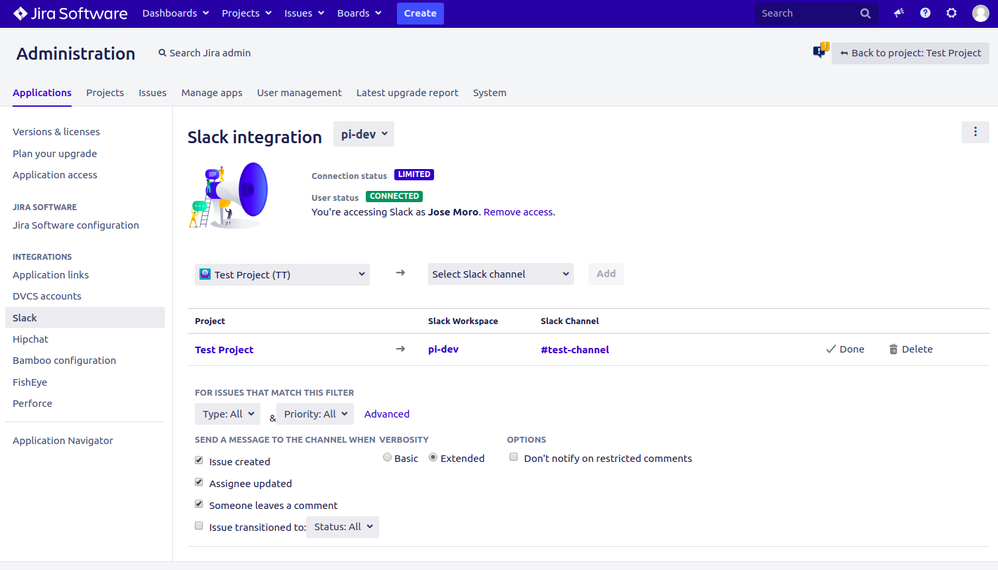Click the Add channel mapping button
This screenshot has height=570, width=998.
(x=606, y=274)
